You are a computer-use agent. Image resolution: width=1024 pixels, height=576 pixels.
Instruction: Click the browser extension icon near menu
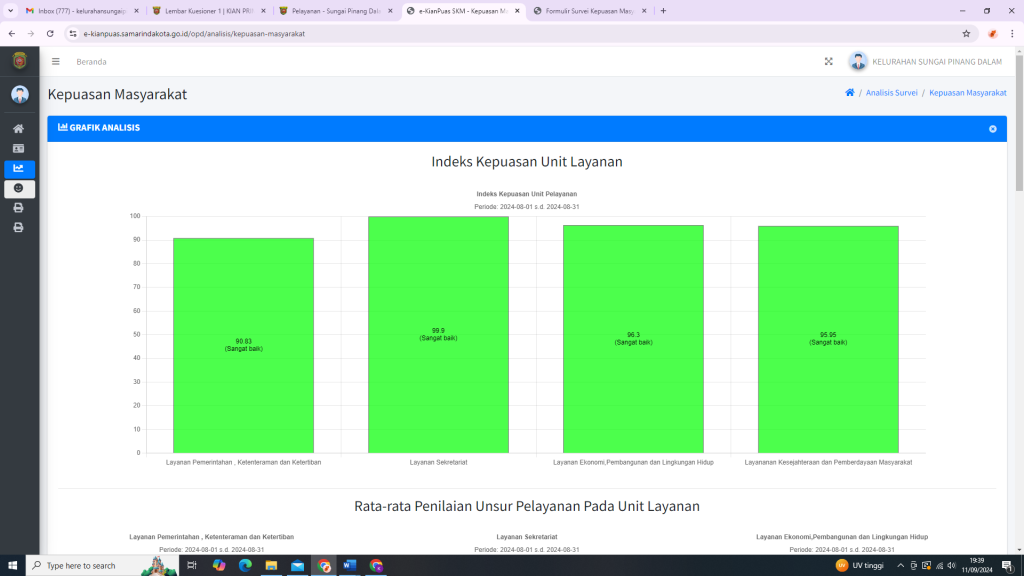coord(993,34)
